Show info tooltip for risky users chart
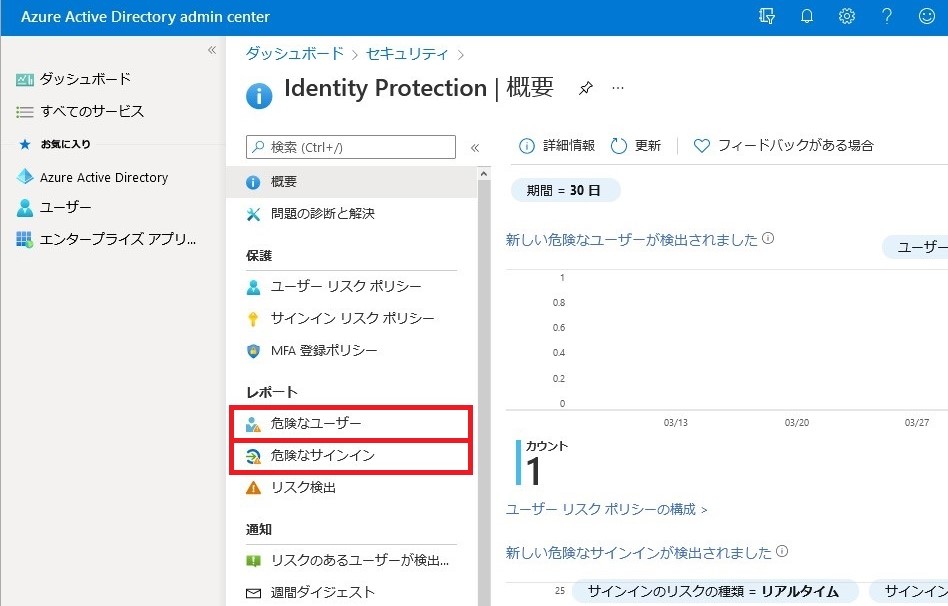Image resolution: width=948 pixels, height=606 pixels. click(768, 238)
